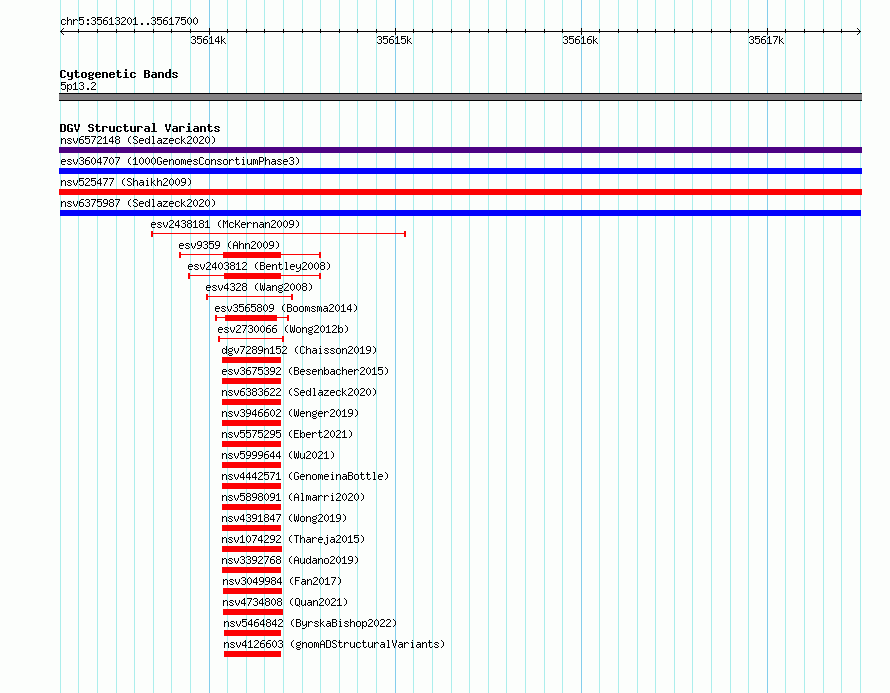This screenshot has width=890, height=693.
Task: Click the nsv6375987 (Sedlazeck2020) variant label
Action: pyautogui.click(x=138, y=203)
